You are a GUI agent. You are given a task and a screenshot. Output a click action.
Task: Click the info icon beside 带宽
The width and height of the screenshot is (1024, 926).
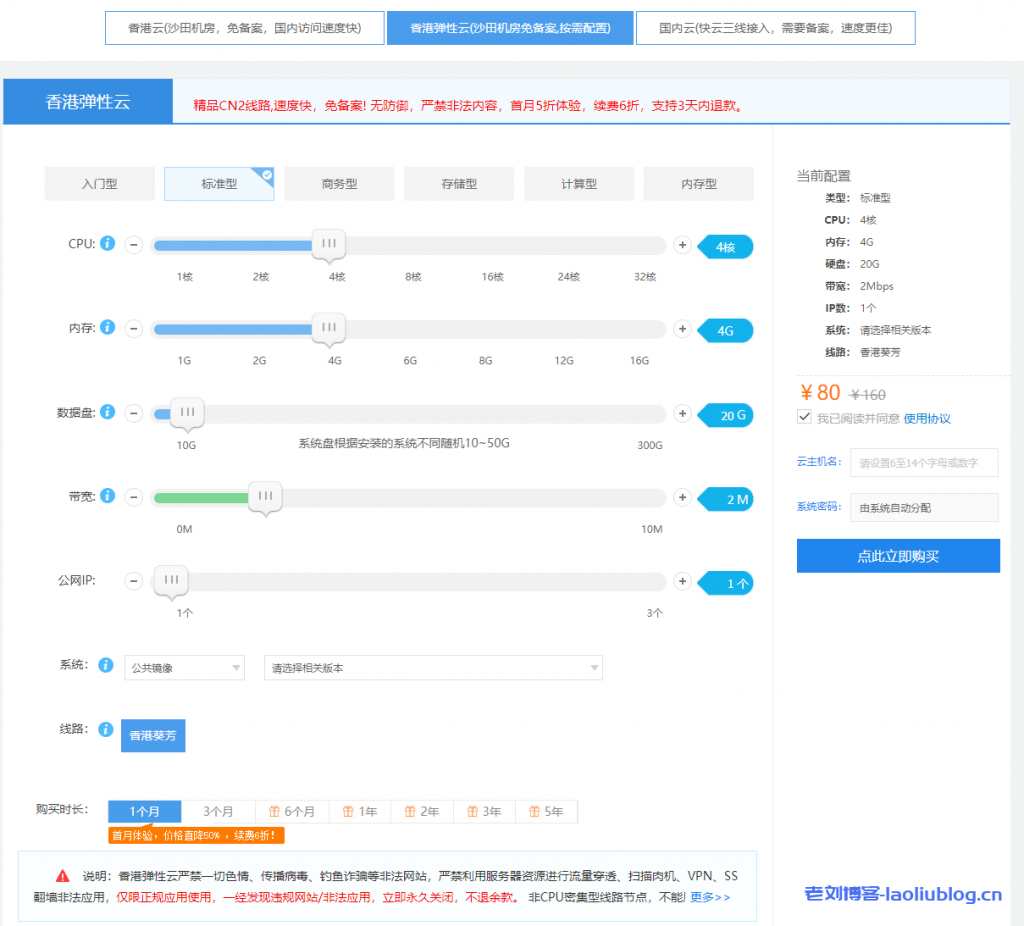tap(108, 496)
